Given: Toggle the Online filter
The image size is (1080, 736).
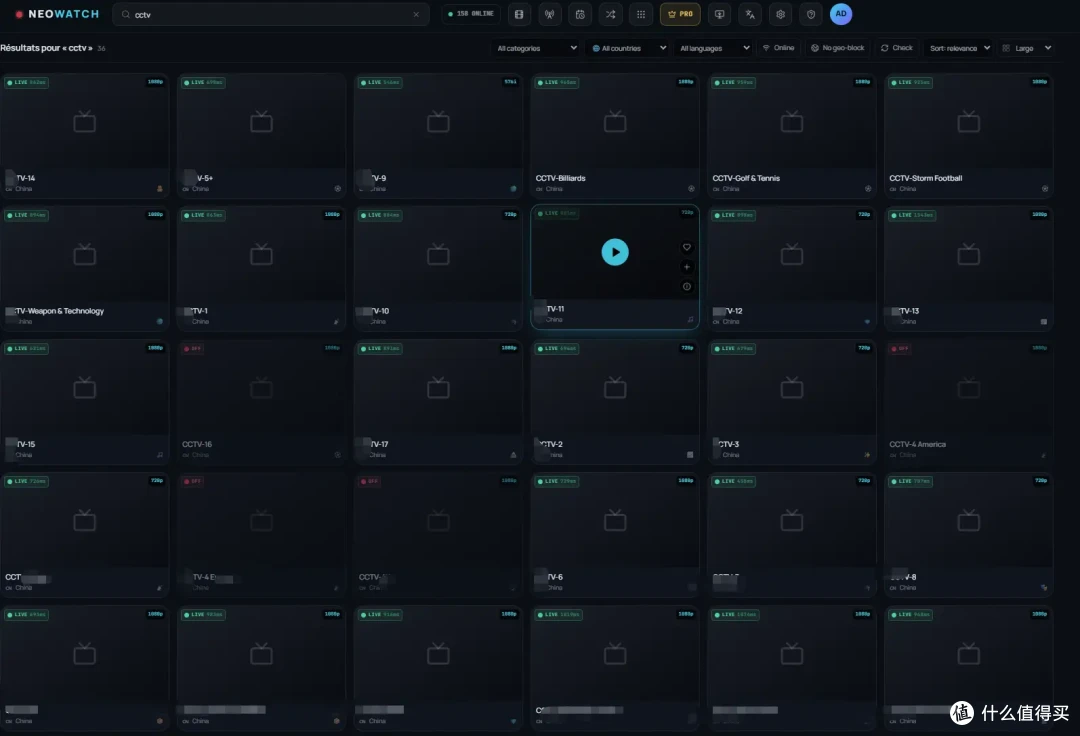Looking at the screenshot, I should click(x=778, y=48).
